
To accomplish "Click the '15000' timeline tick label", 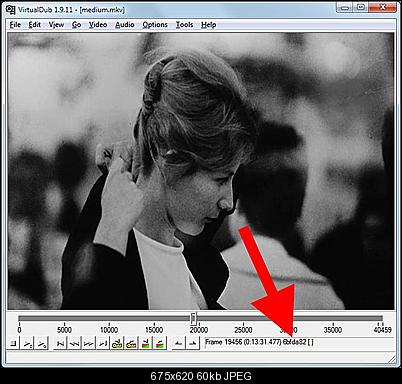I will click(154, 330).
